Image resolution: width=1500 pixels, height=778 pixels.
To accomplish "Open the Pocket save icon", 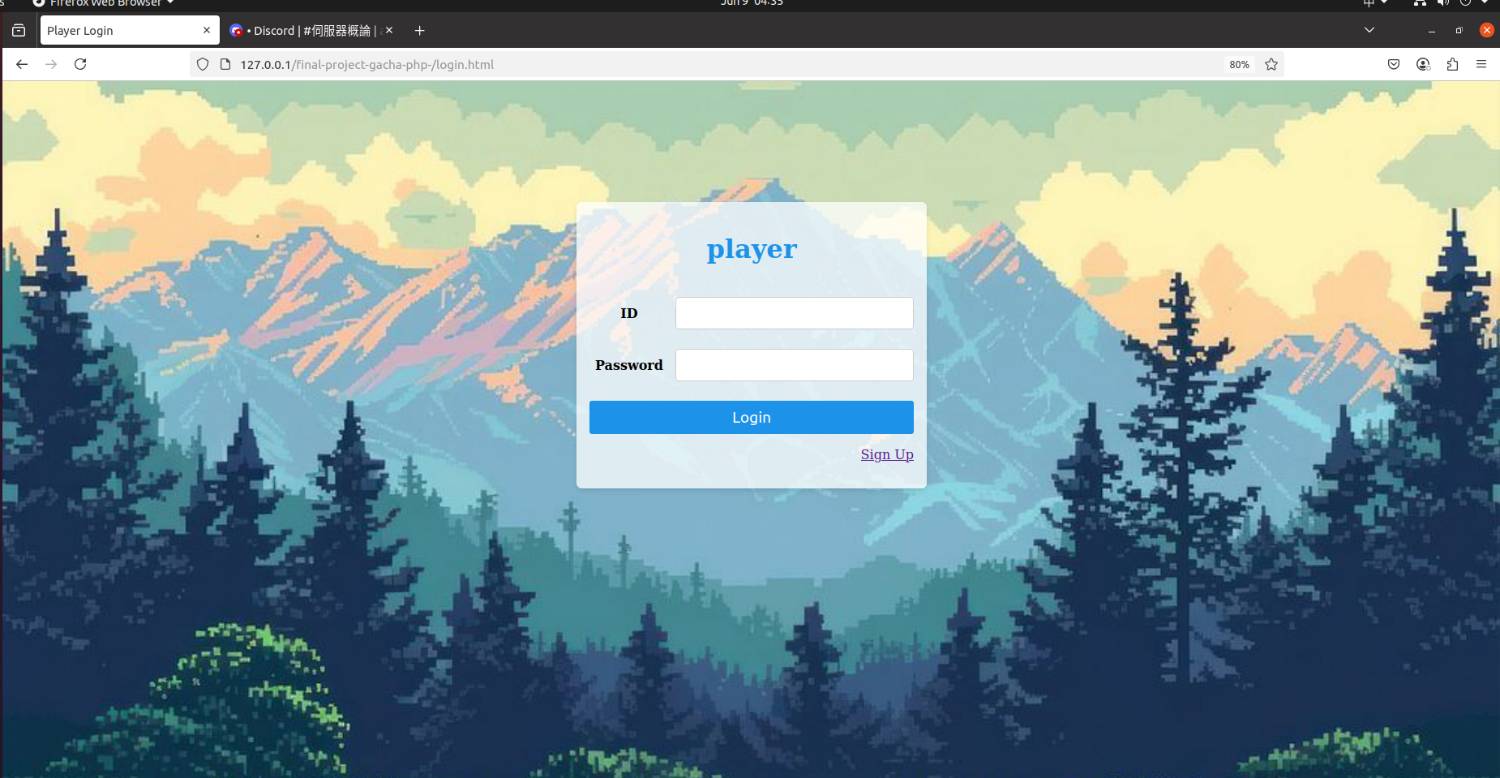I will pyautogui.click(x=1393, y=64).
